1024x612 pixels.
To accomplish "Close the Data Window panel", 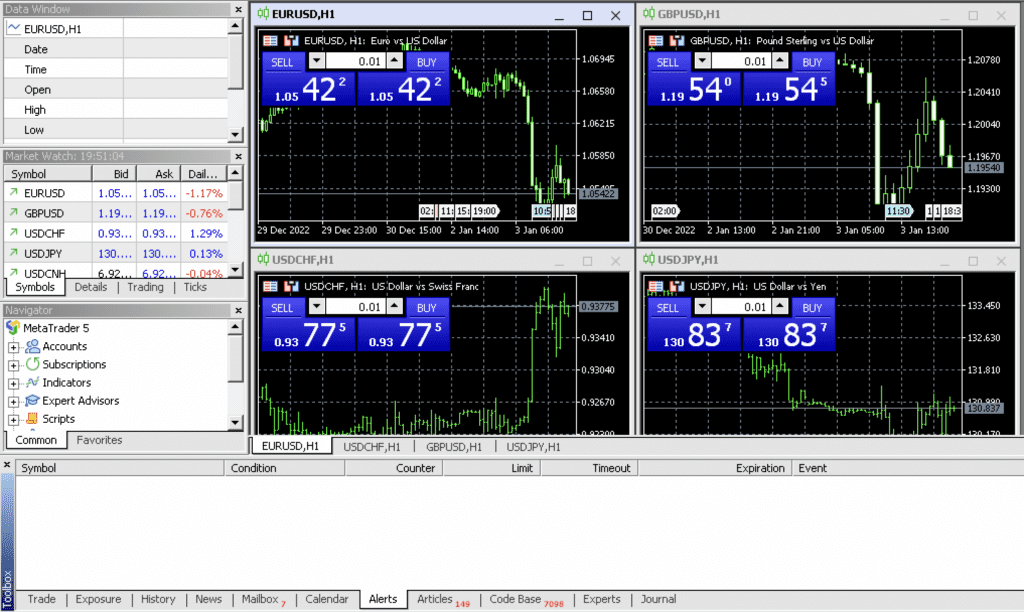I will point(238,9).
